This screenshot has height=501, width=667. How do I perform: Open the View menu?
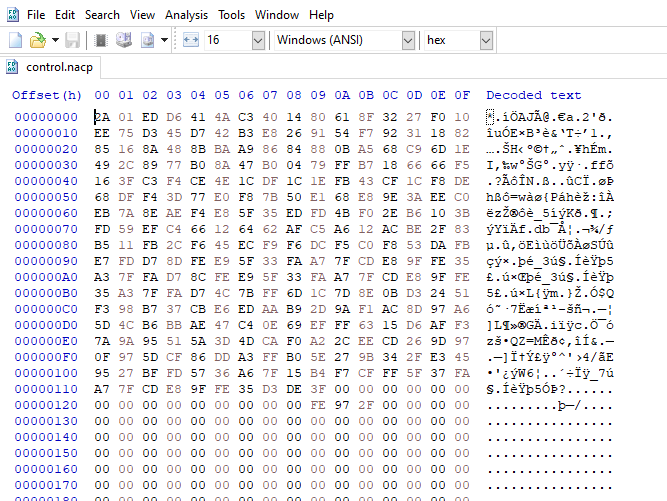click(142, 15)
